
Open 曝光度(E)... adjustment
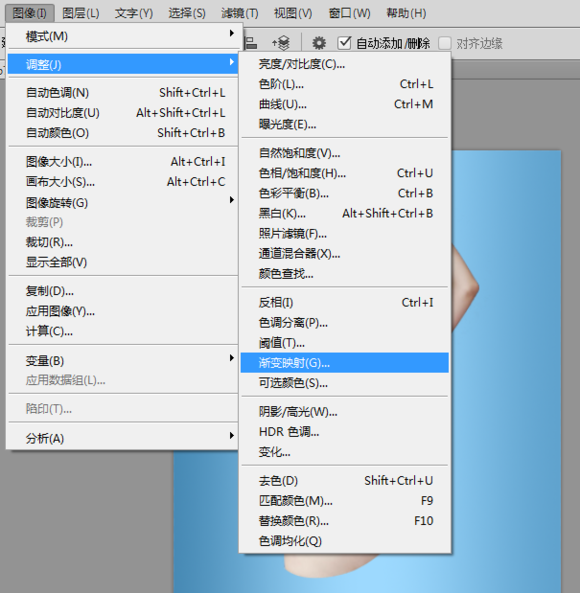click(344, 124)
